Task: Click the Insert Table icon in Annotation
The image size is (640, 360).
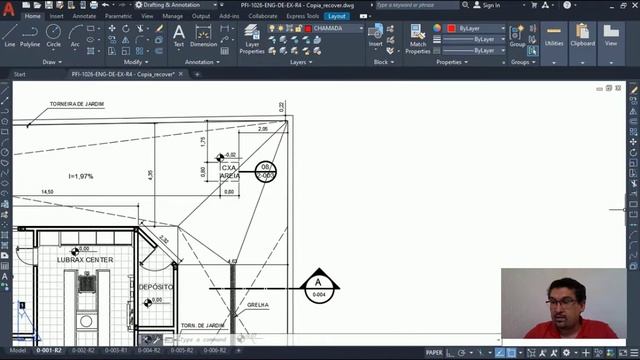Action: tap(224, 51)
